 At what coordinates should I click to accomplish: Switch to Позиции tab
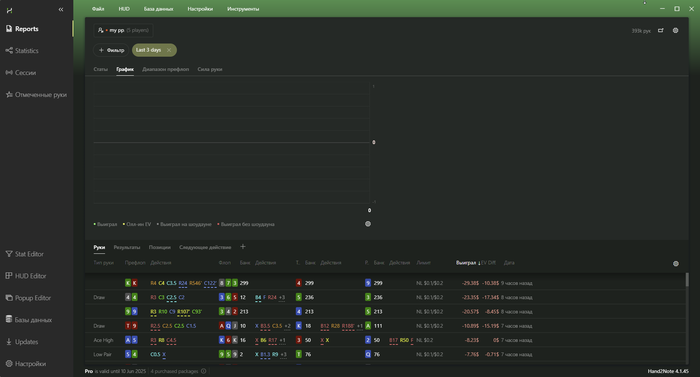click(x=160, y=247)
